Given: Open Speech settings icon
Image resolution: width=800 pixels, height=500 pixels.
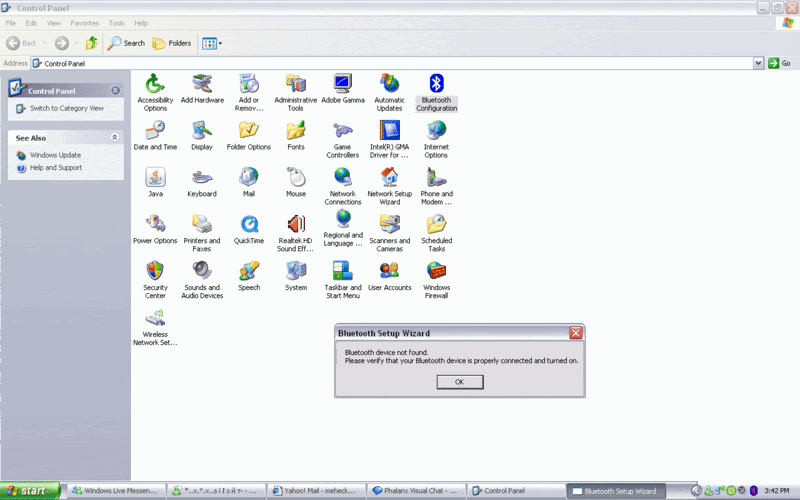Looking at the screenshot, I should click(249, 277).
